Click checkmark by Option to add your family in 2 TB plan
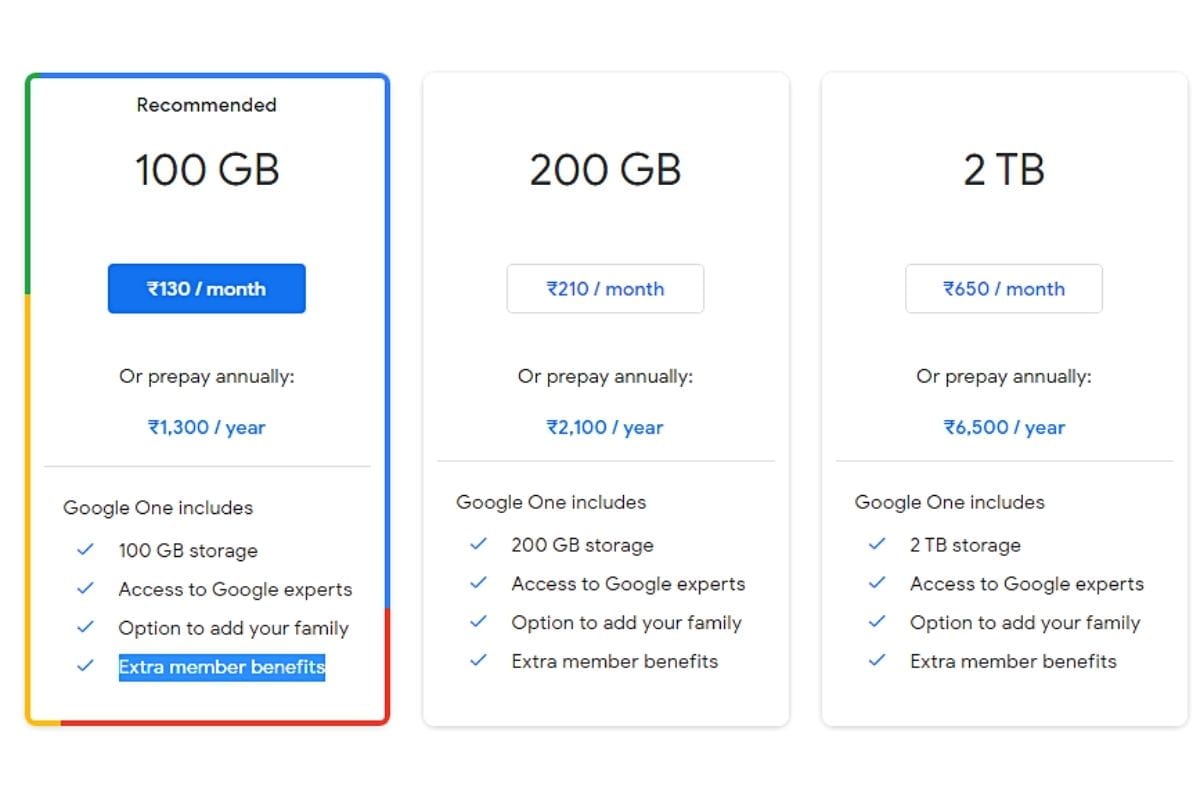This screenshot has height=800, width=1200. 877,621
